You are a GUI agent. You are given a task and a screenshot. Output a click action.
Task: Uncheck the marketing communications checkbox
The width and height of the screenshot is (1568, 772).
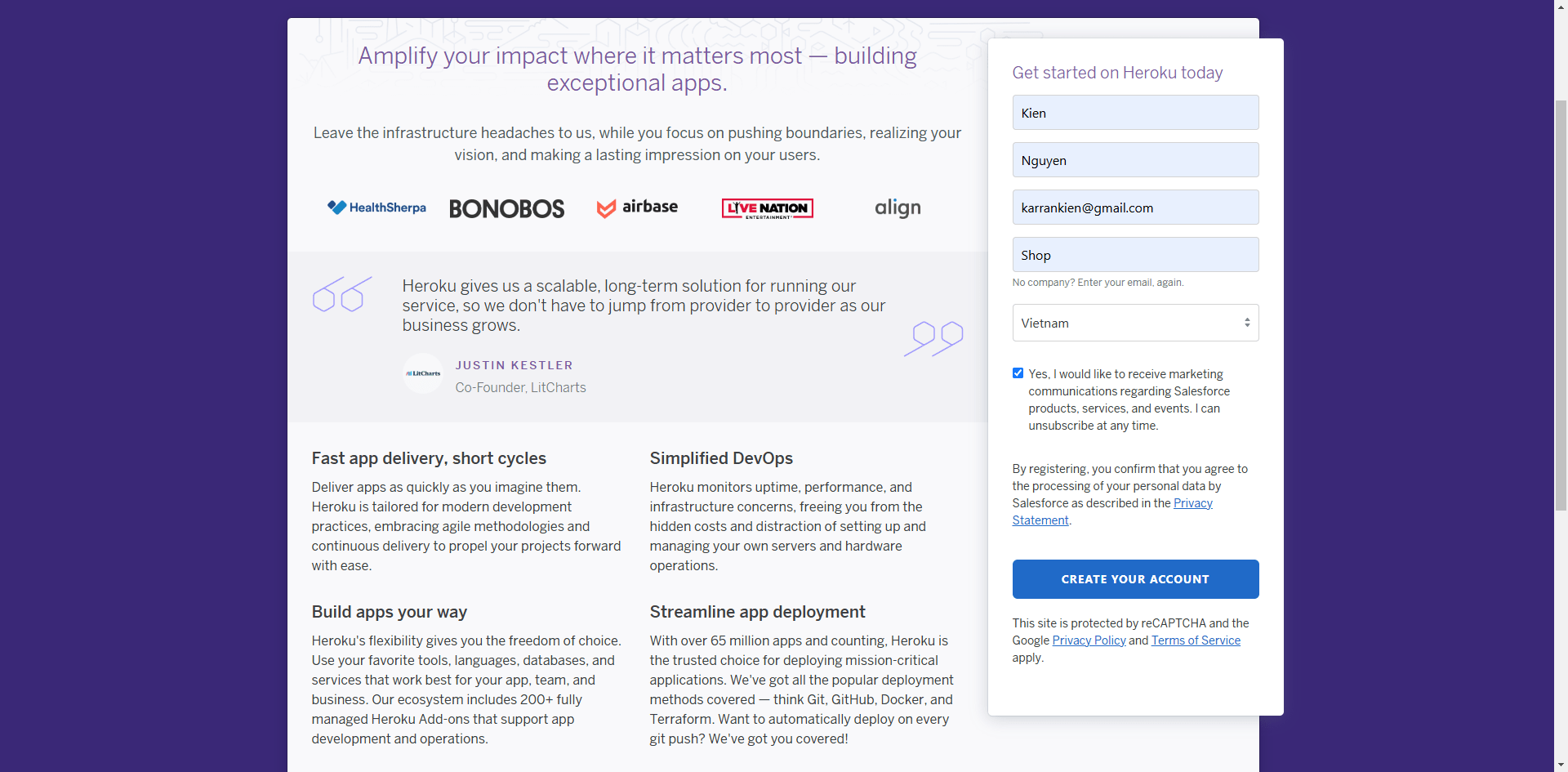(x=1018, y=373)
